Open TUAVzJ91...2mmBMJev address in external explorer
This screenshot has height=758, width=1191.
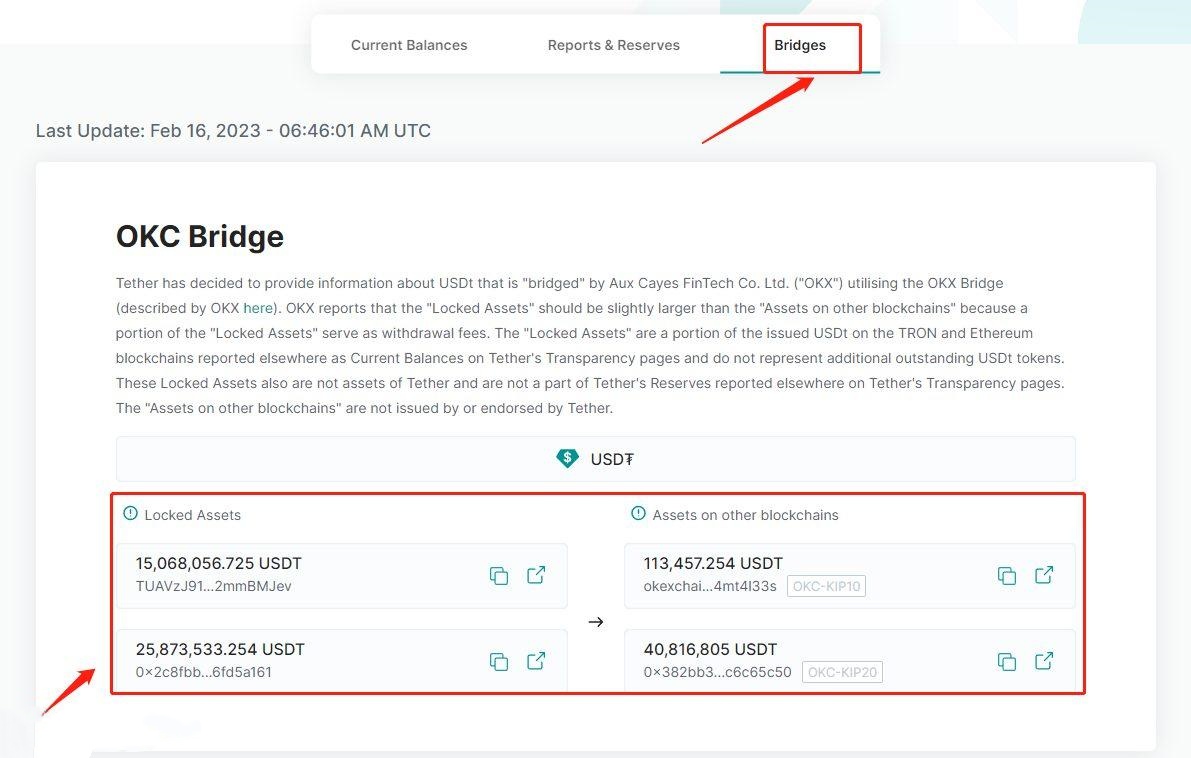point(536,575)
